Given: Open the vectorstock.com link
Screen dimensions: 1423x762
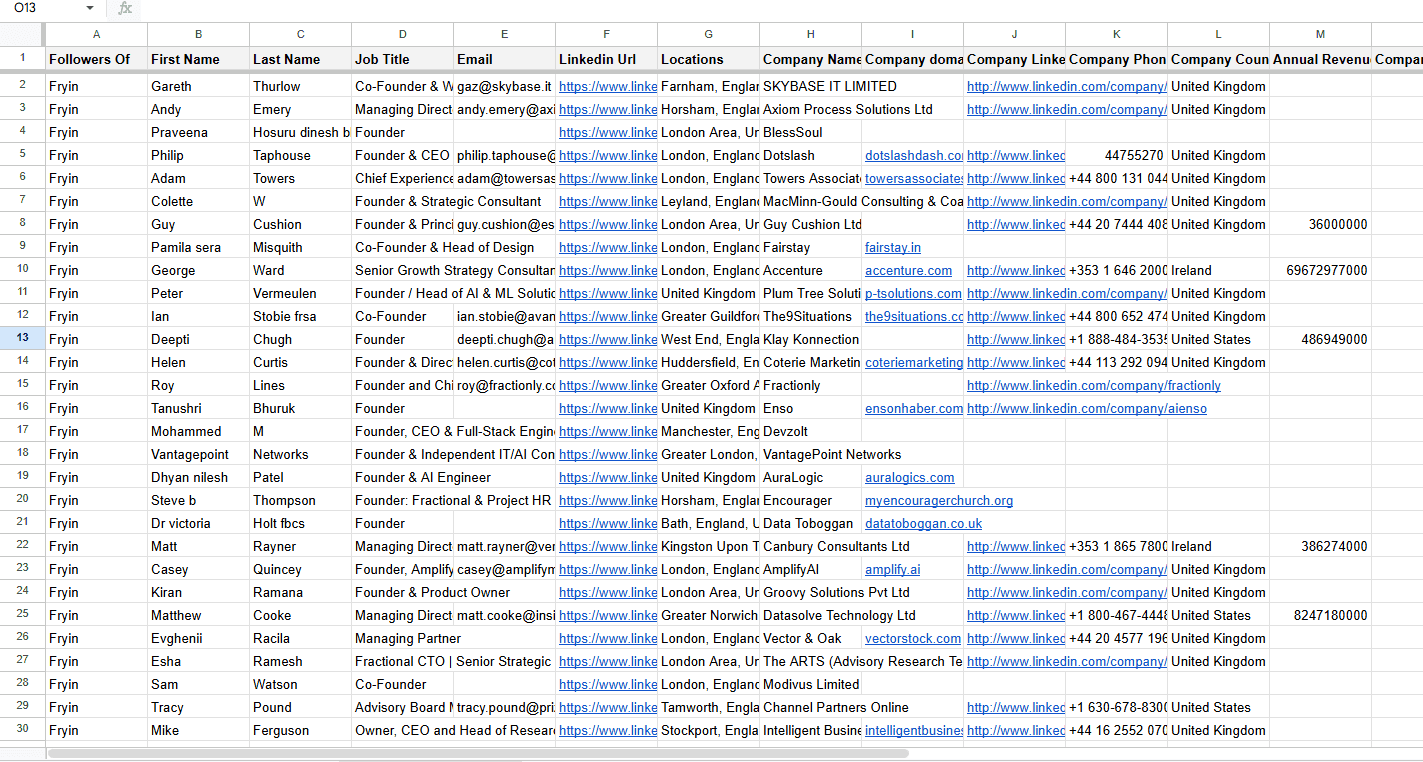Looking at the screenshot, I should [x=912, y=638].
